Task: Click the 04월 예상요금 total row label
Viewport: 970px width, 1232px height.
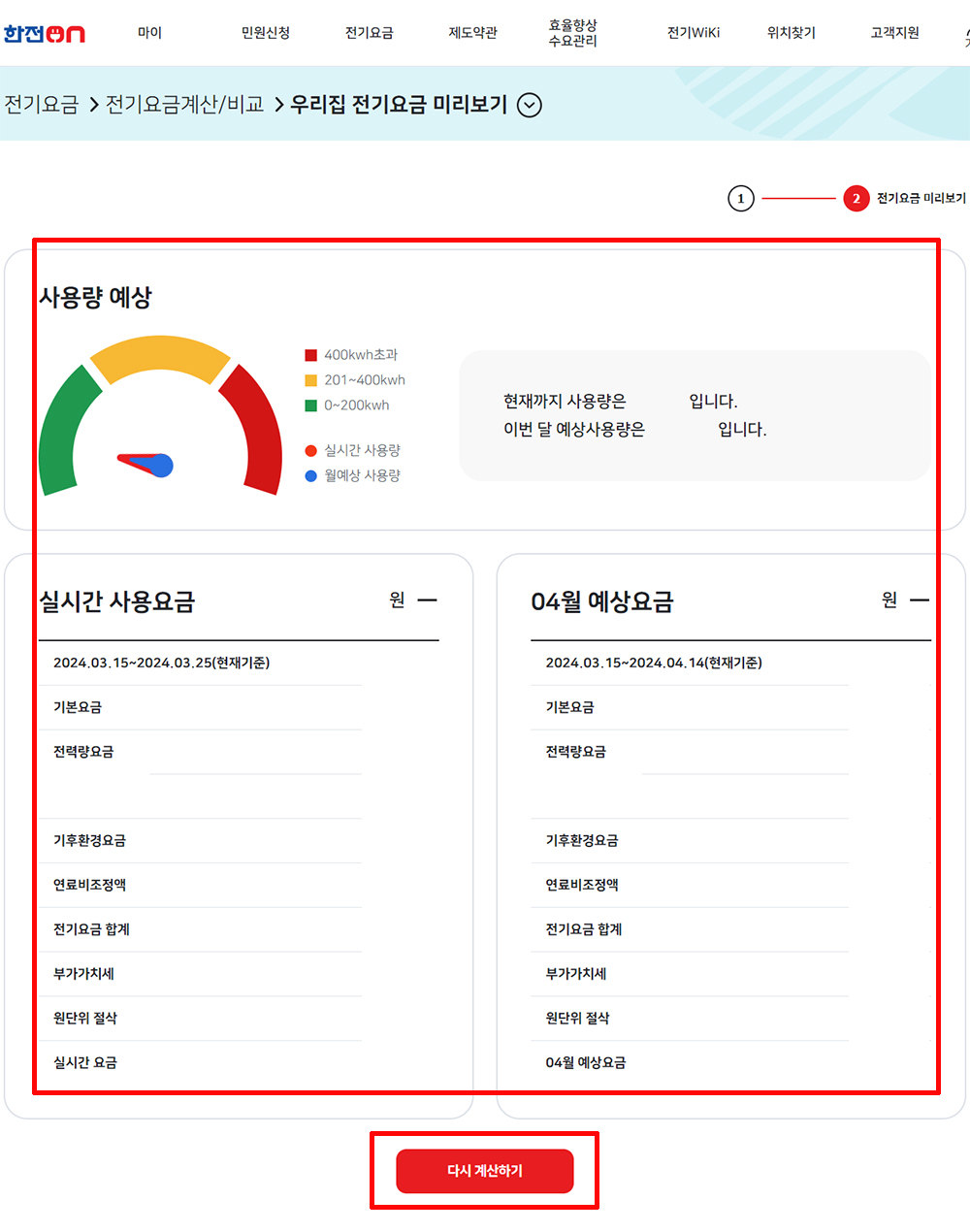Action: coord(586,1063)
